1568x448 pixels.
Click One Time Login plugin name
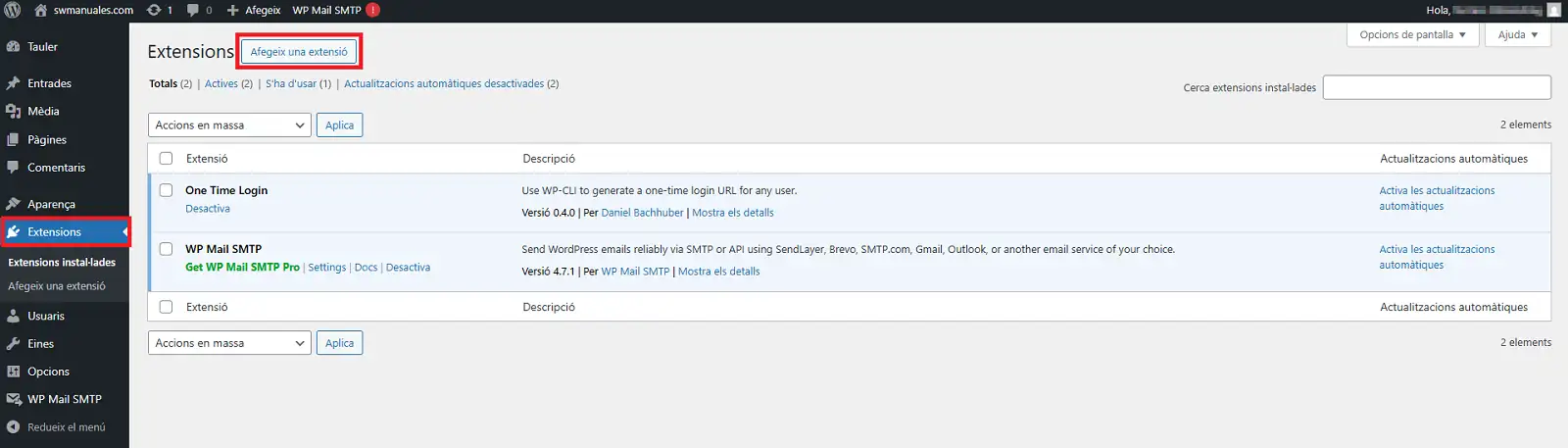[x=226, y=190]
